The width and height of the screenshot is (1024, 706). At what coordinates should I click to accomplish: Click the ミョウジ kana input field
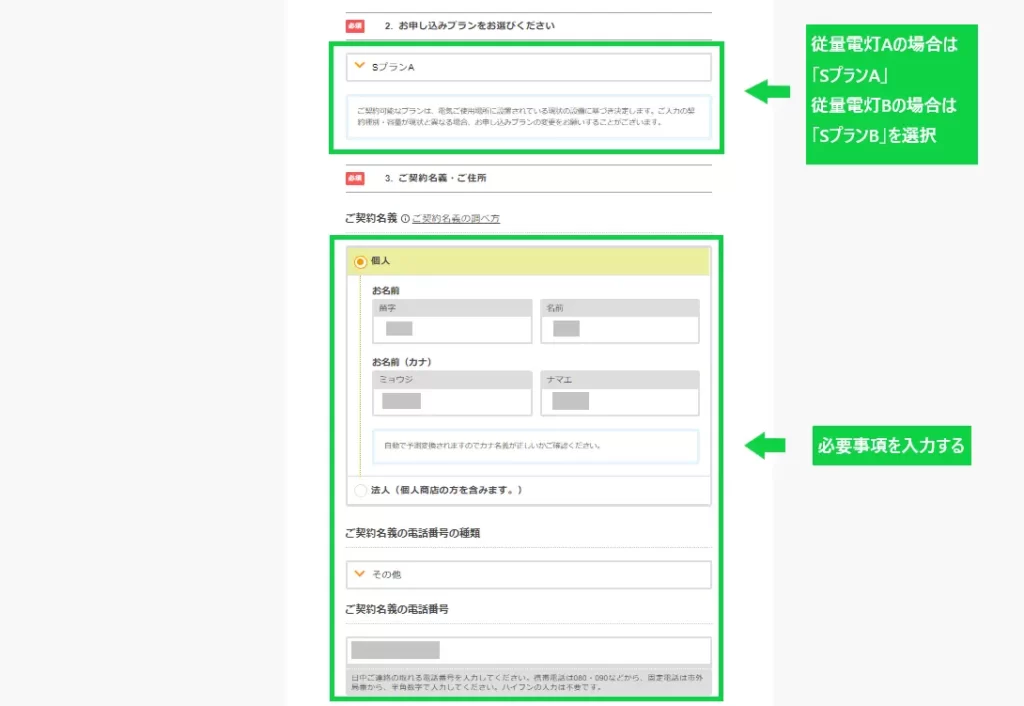[452, 402]
